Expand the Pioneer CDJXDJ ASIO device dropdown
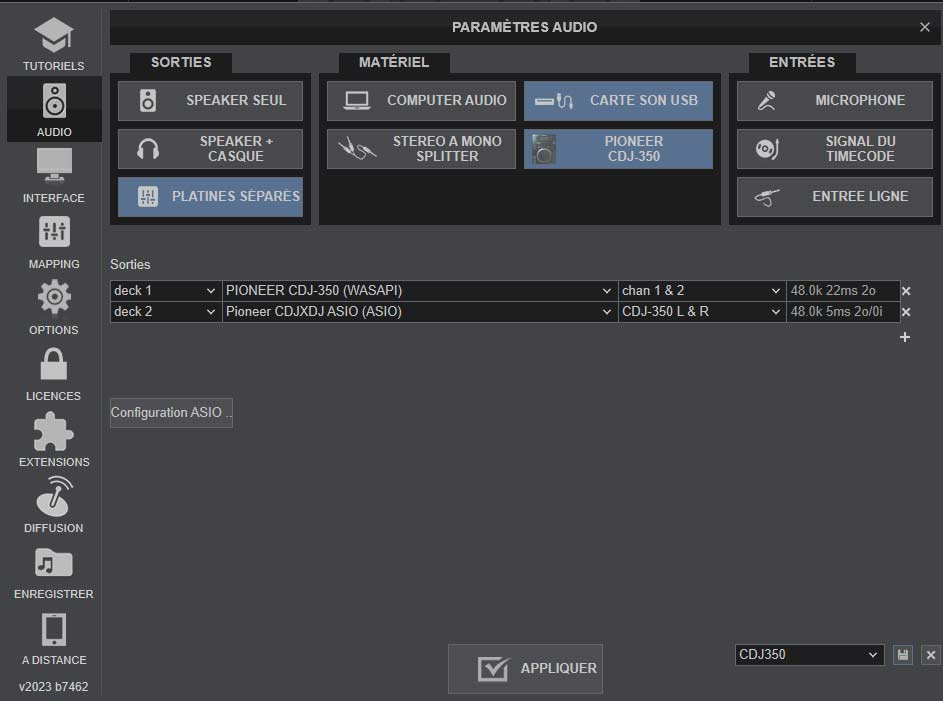The image size is (943, 701). click(x=420, y=312)
